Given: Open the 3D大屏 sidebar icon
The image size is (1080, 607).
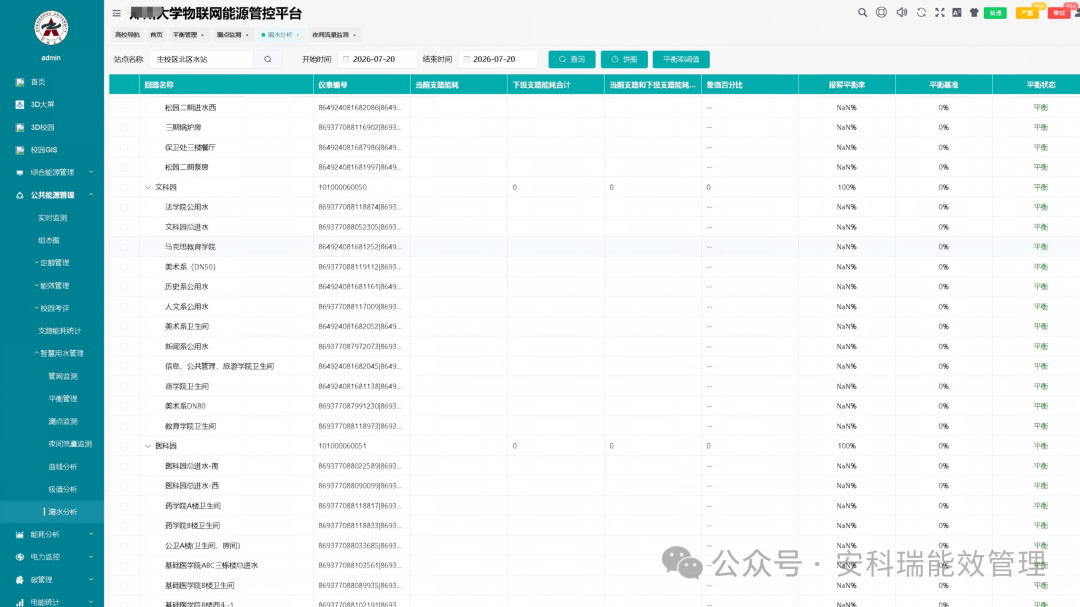Looking at the screenshot, I should [19, 105].
